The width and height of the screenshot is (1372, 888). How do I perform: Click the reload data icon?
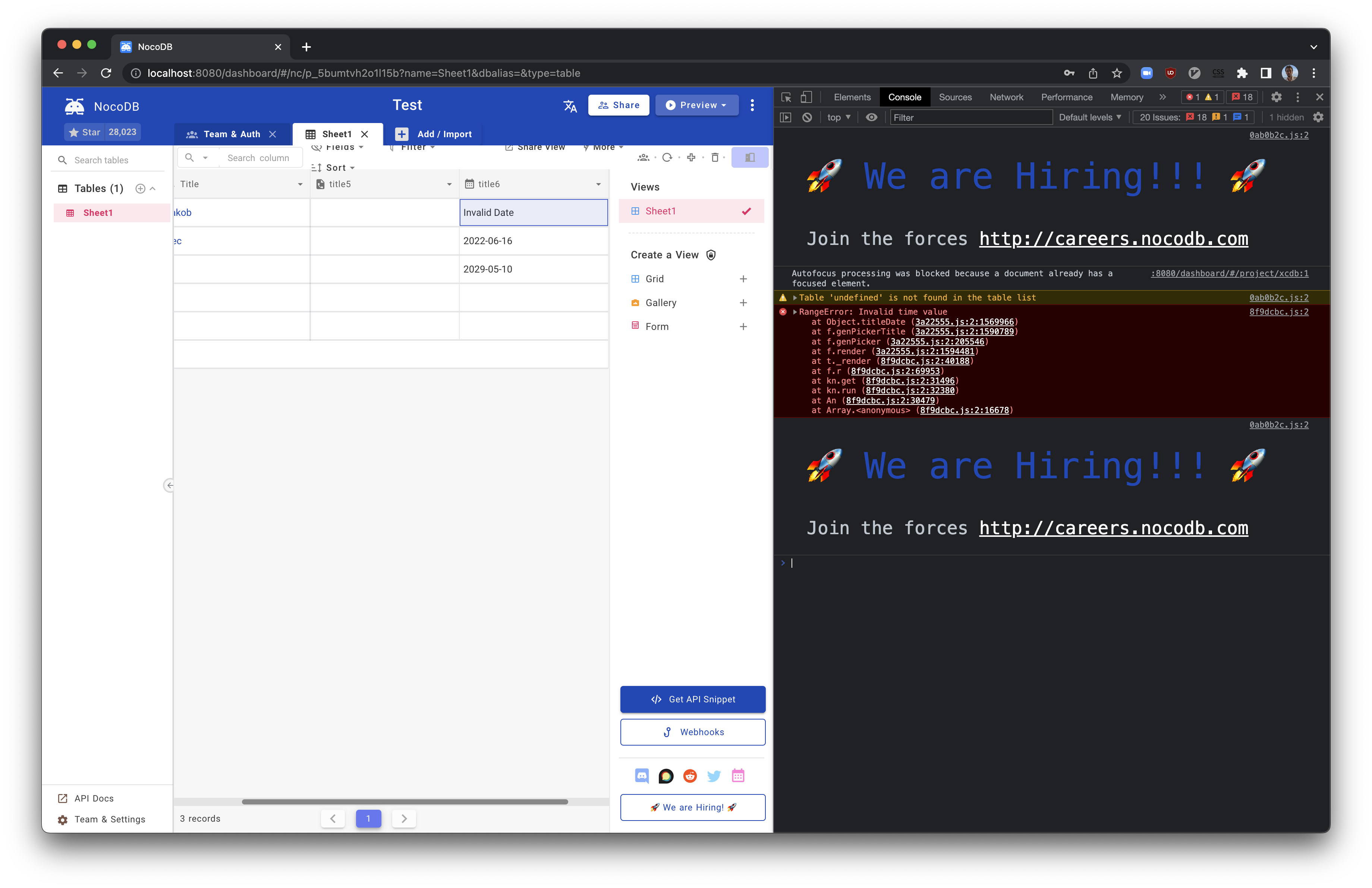667,157
